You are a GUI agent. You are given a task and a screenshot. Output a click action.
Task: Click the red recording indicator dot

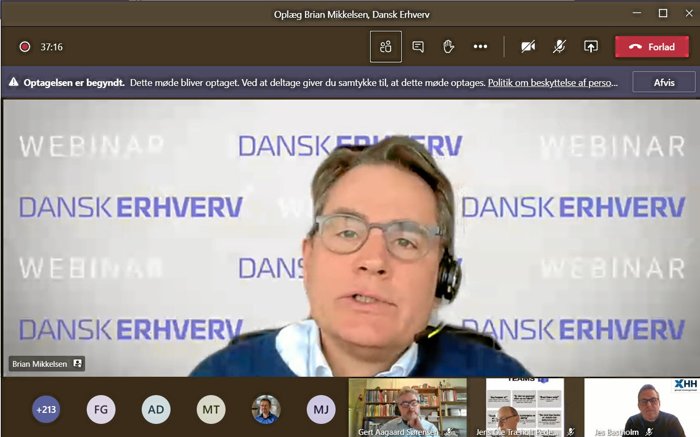24,47
